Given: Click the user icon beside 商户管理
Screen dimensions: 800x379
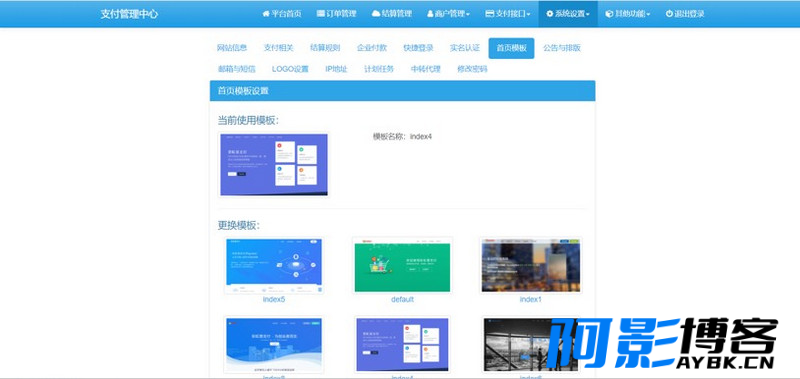Looking at the screenshot, I should pos(430,14).
